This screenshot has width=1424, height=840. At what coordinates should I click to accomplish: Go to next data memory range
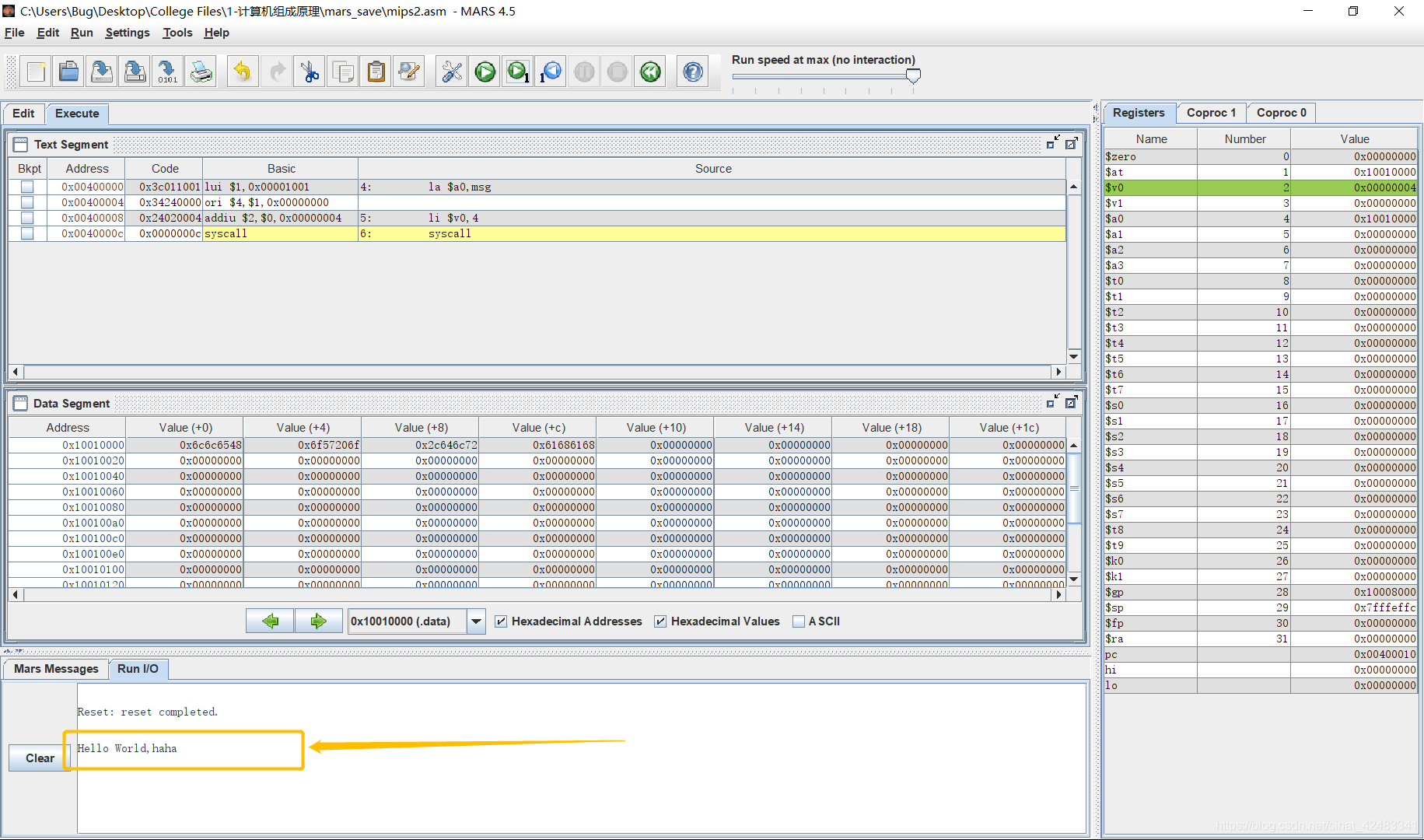pos(318,621)
